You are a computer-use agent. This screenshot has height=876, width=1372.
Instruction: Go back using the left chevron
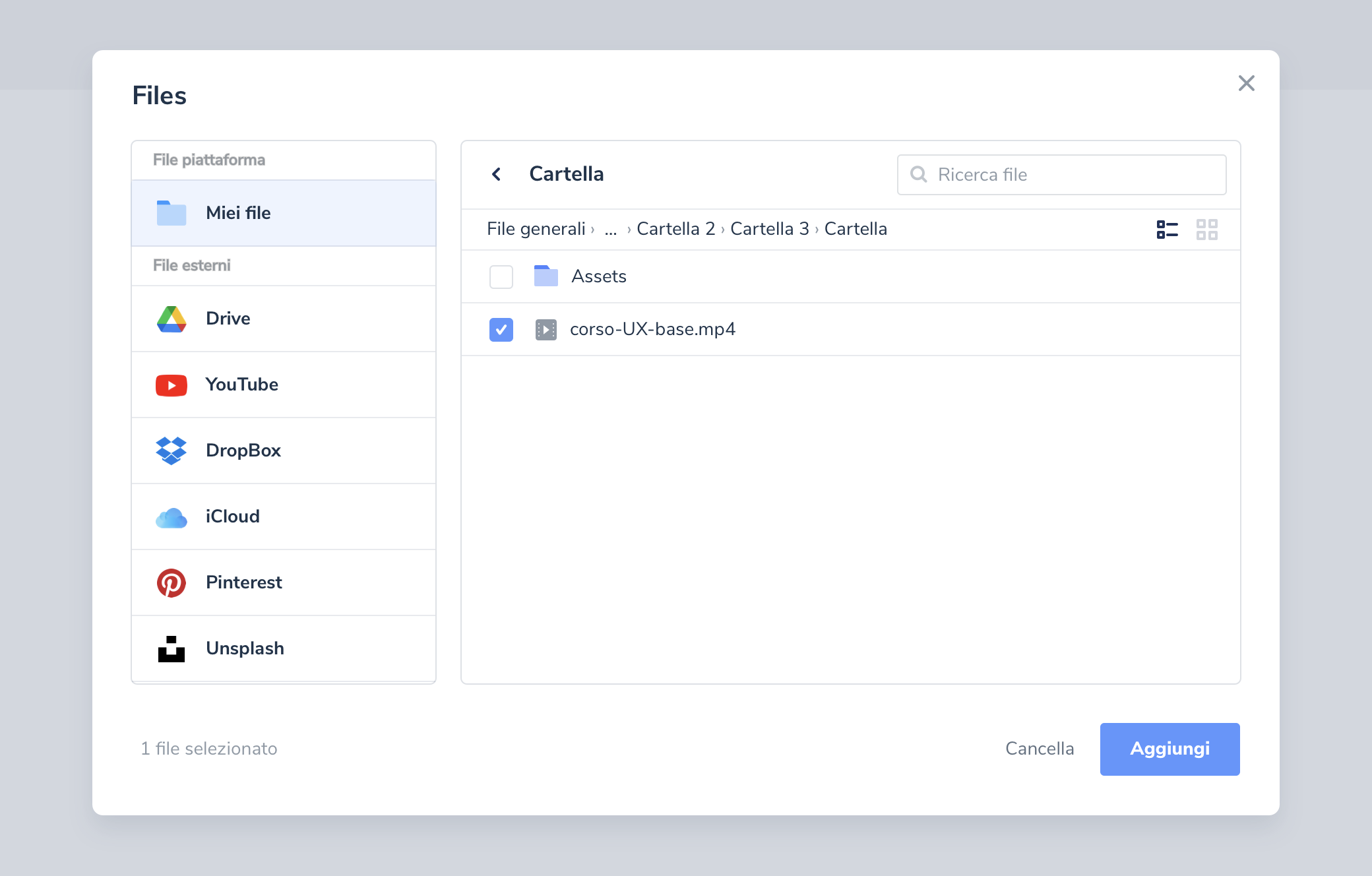497,174
